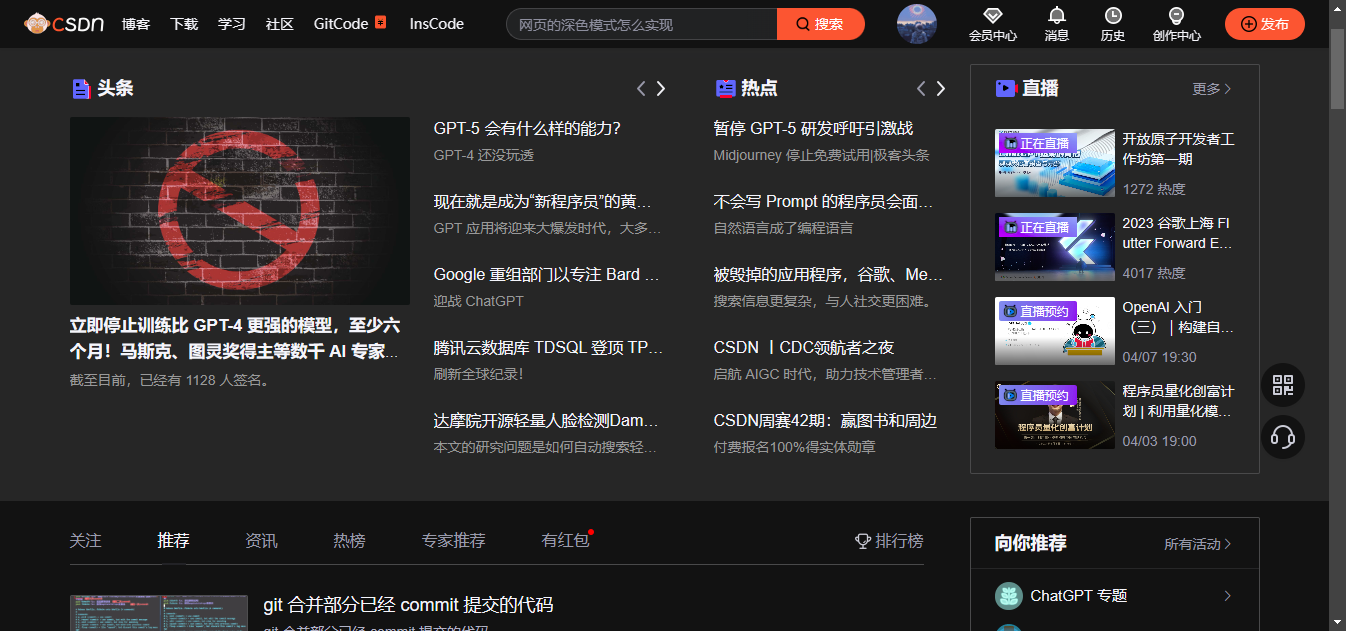This screenshot has width=1346, height=631.
Task: Open CSDN周赛42期:赢图书和周边
Action: (x=825, y=421)
